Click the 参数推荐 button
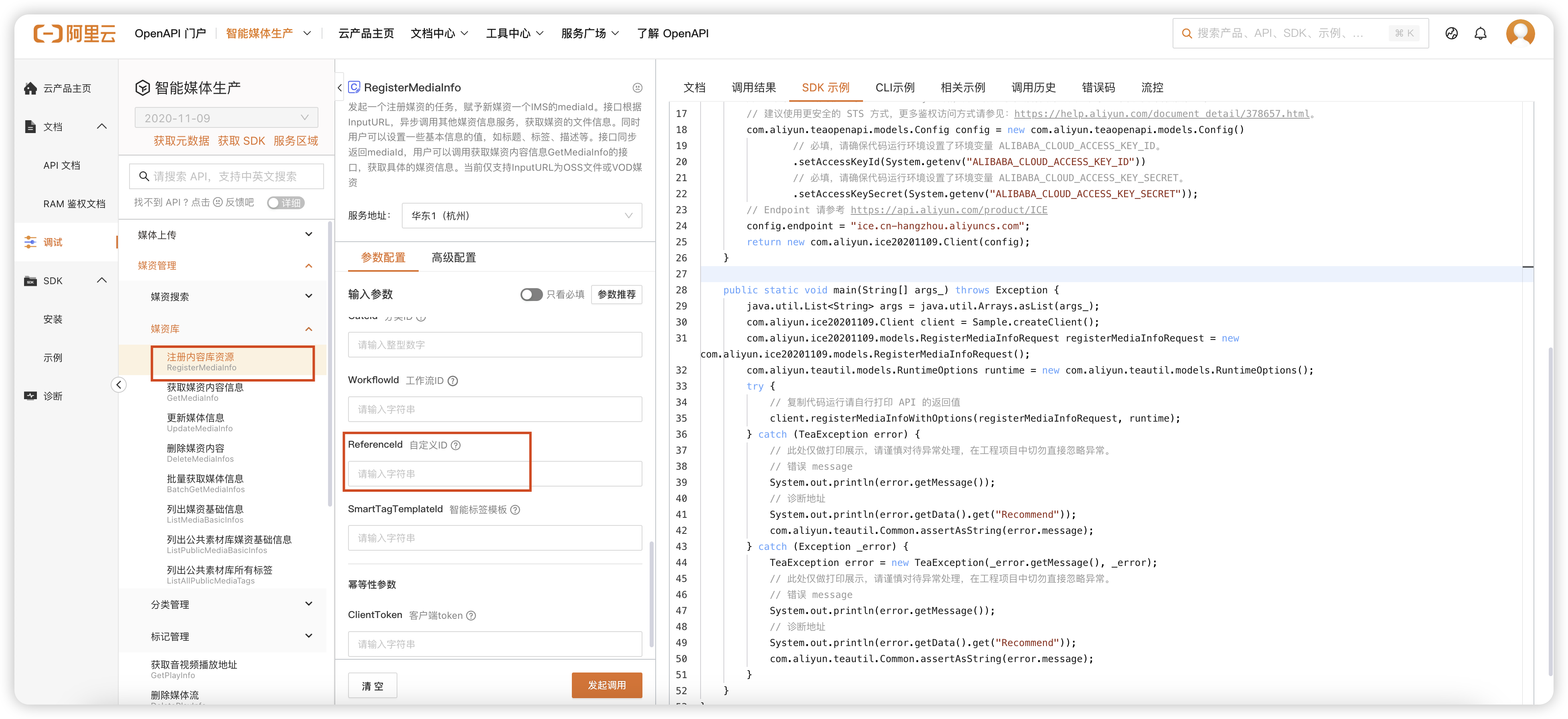 coord(616,295)
